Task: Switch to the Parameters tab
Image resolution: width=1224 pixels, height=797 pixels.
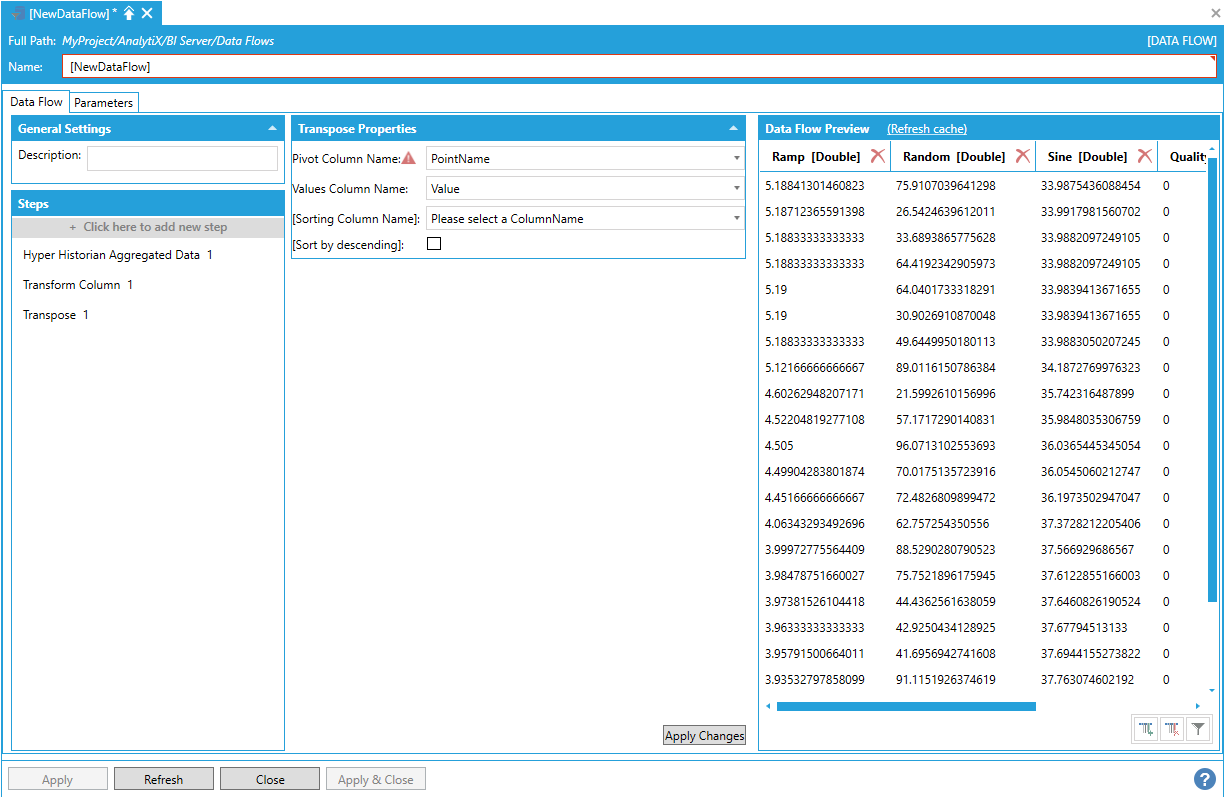Action: click(x=103, y=103)
